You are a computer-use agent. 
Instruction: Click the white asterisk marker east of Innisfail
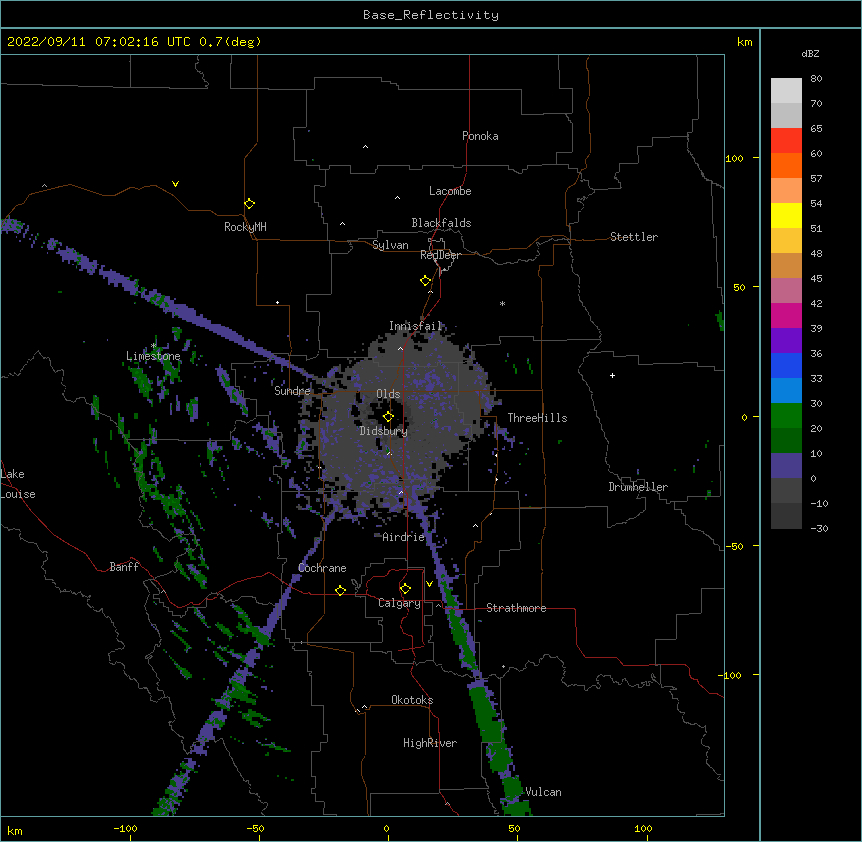tap(502, 303)
